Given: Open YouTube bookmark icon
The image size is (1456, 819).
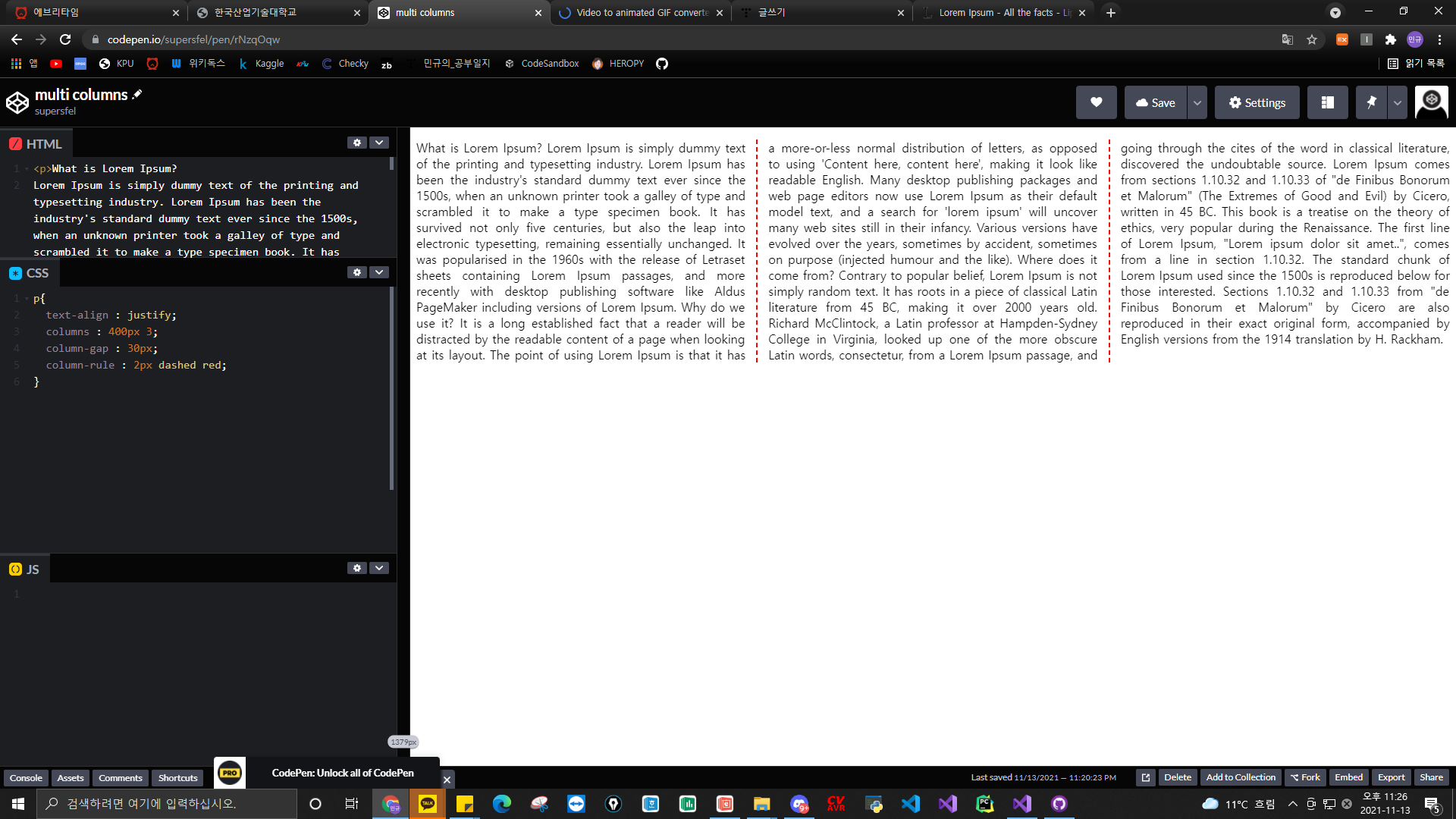Looking at the screenshot, I should [x=56, y=64].
